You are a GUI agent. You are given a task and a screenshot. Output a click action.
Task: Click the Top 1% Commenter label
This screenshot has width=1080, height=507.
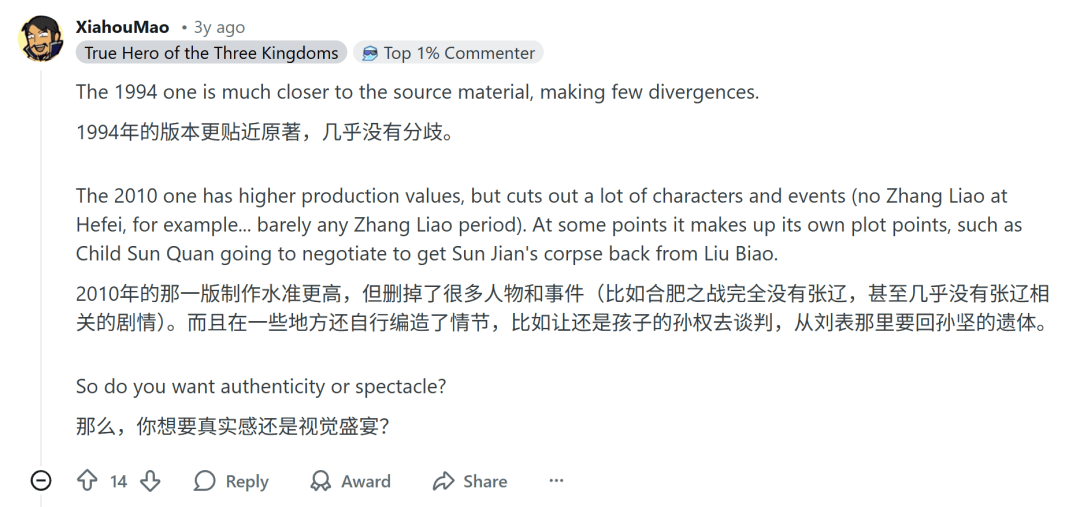pyautogui.click(x=459, y=53)
